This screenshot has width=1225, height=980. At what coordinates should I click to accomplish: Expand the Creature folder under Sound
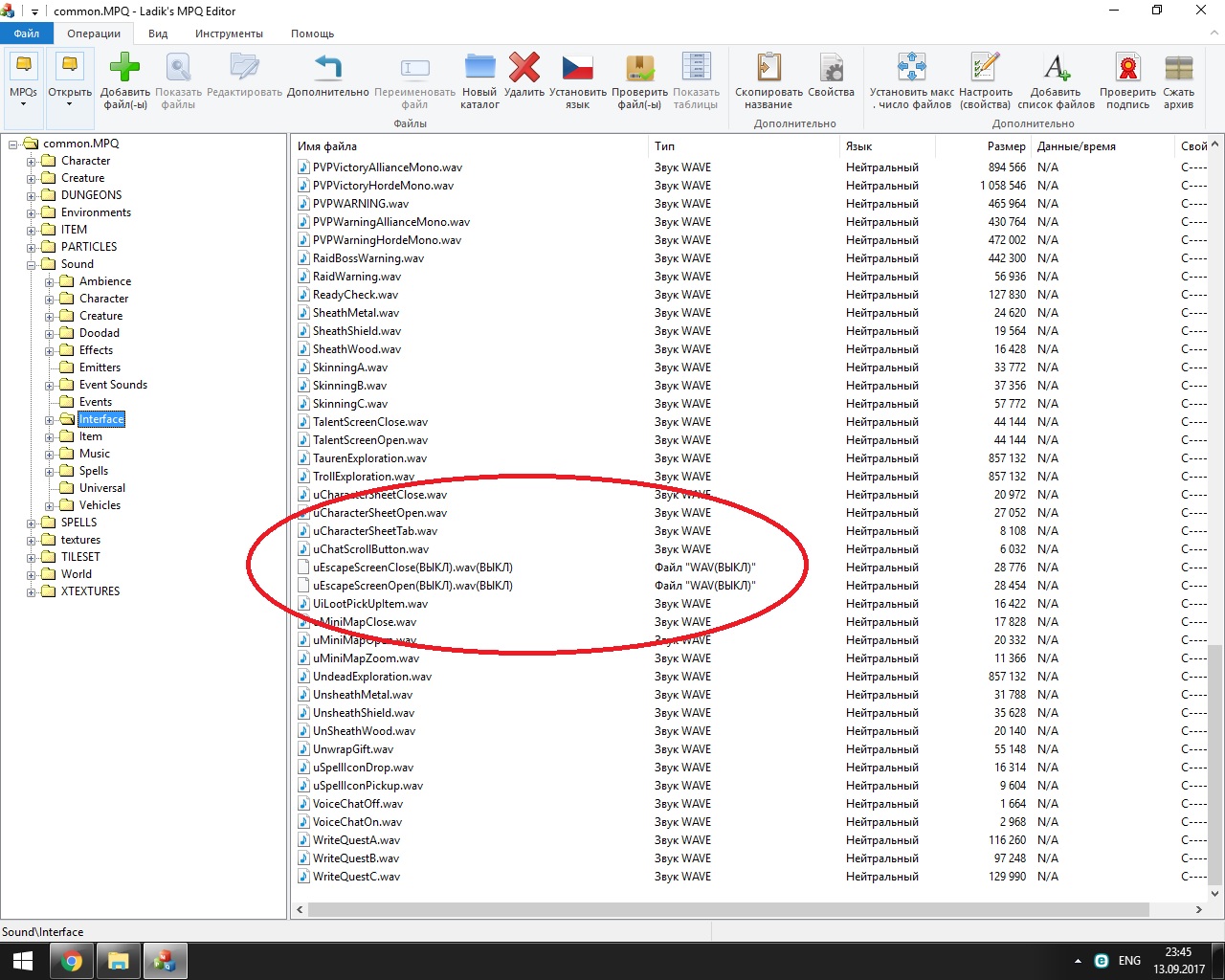[50, 317]
